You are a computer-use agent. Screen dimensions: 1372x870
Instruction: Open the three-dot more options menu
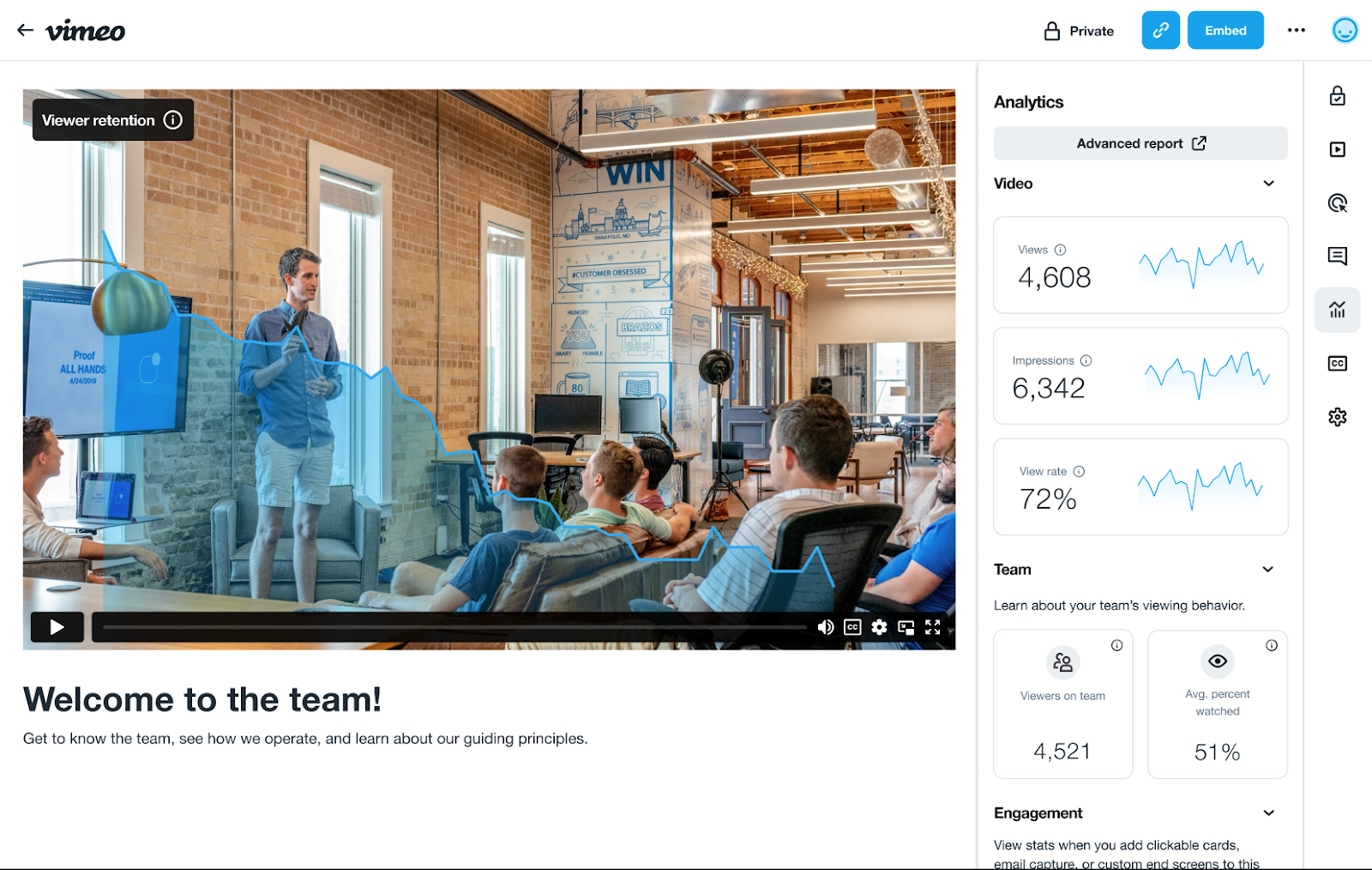click(x=1296, y=30)
